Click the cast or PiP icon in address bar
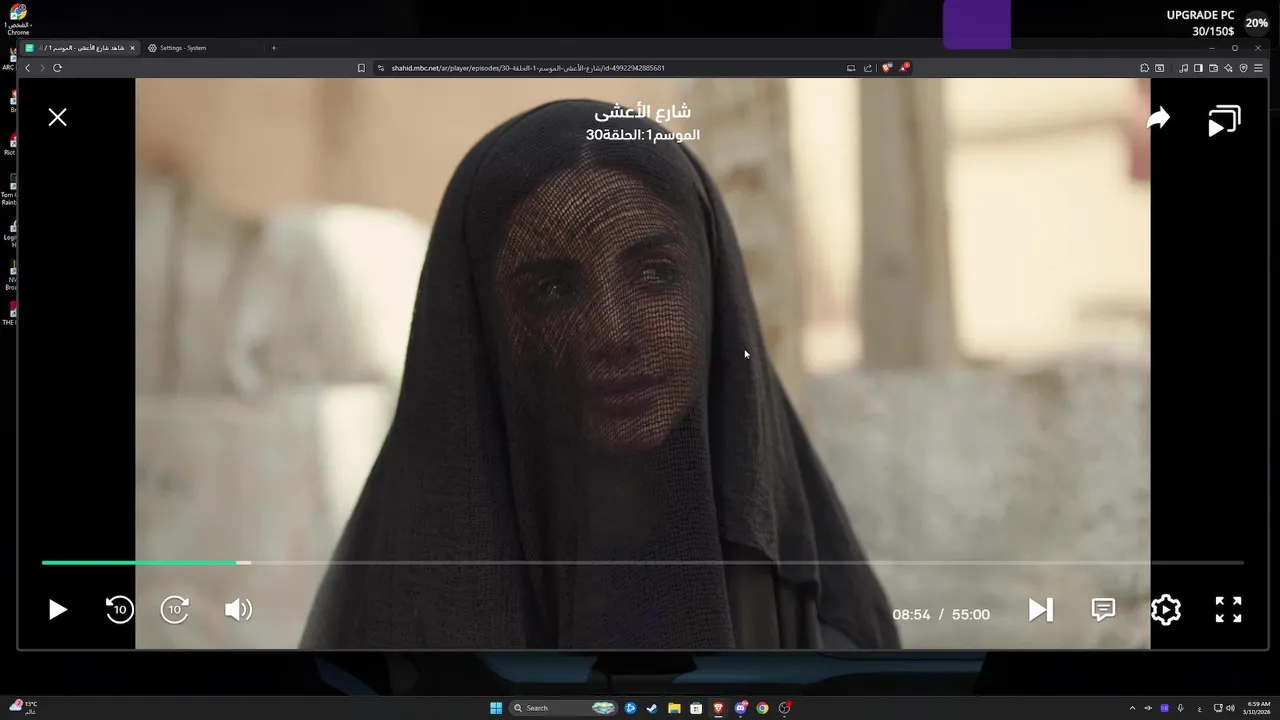This screenshot has height=720, width=1280. pyautogui.click(x=851, y=68)
